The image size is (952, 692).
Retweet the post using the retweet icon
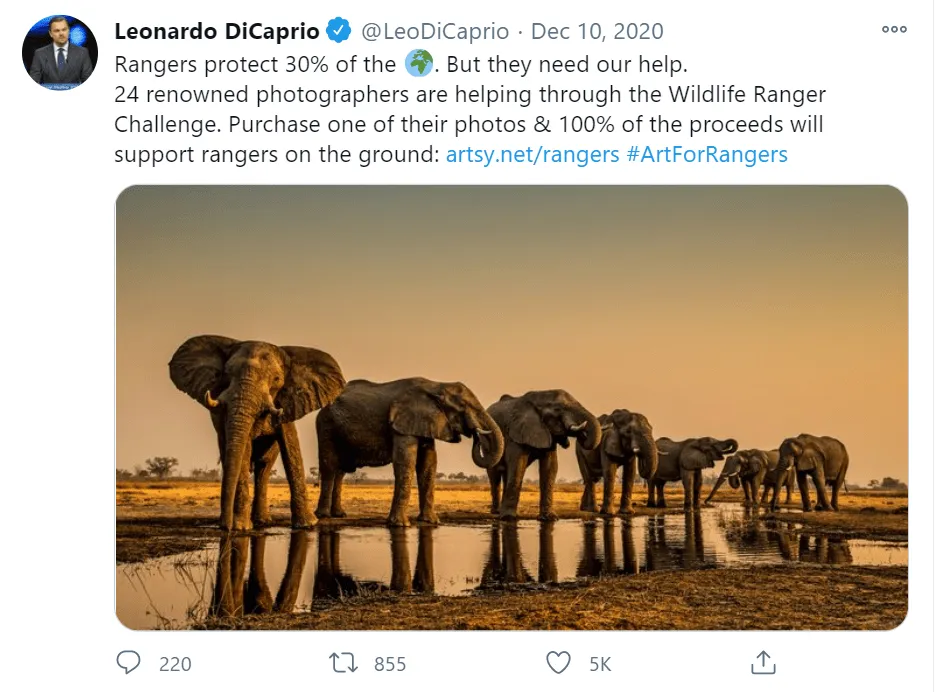pyautogui.click(x=343, y=662)
